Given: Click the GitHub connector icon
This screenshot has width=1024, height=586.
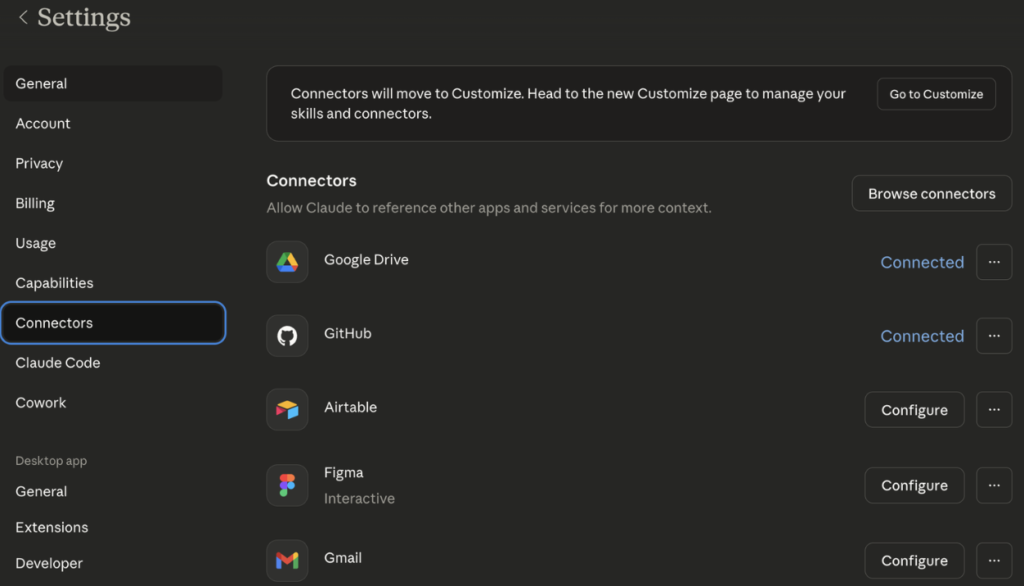Looking at the screenshot, I should (x=287, y=336).
